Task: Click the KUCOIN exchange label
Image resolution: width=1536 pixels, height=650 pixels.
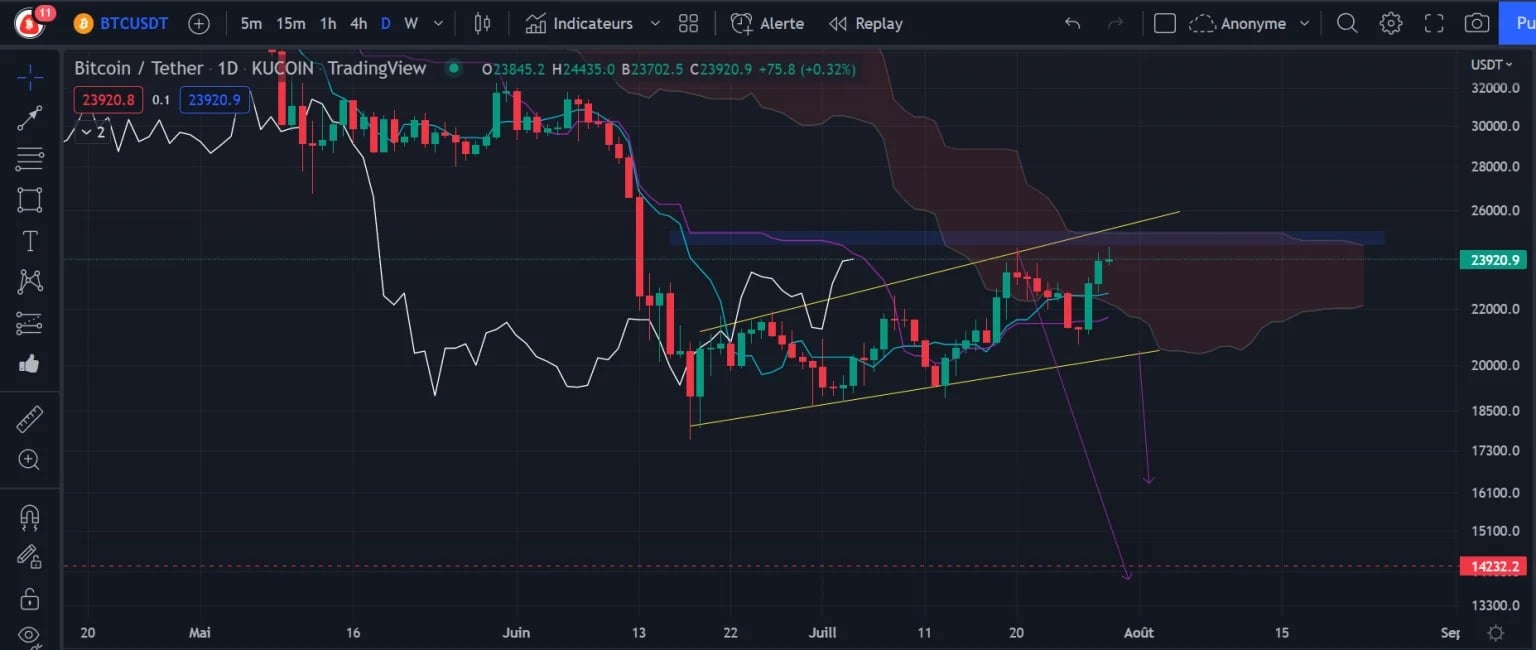Action: point(282,68)
